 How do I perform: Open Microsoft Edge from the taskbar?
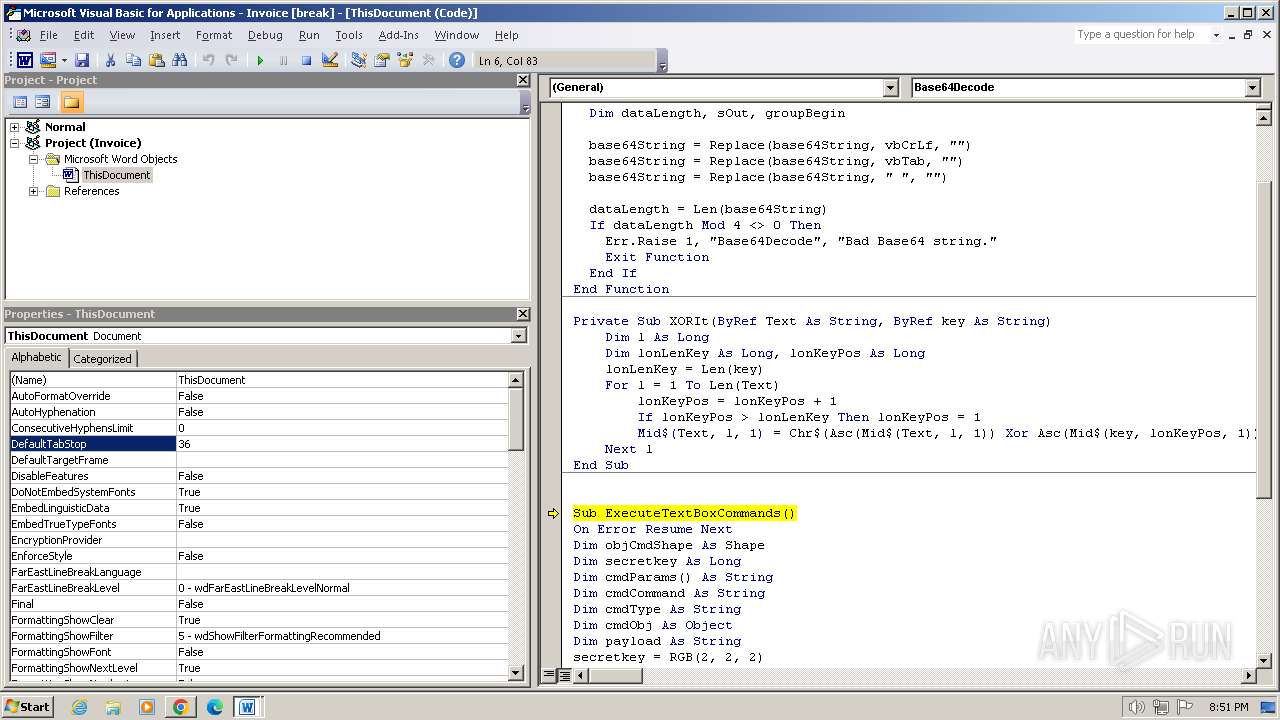pos(214,707)
